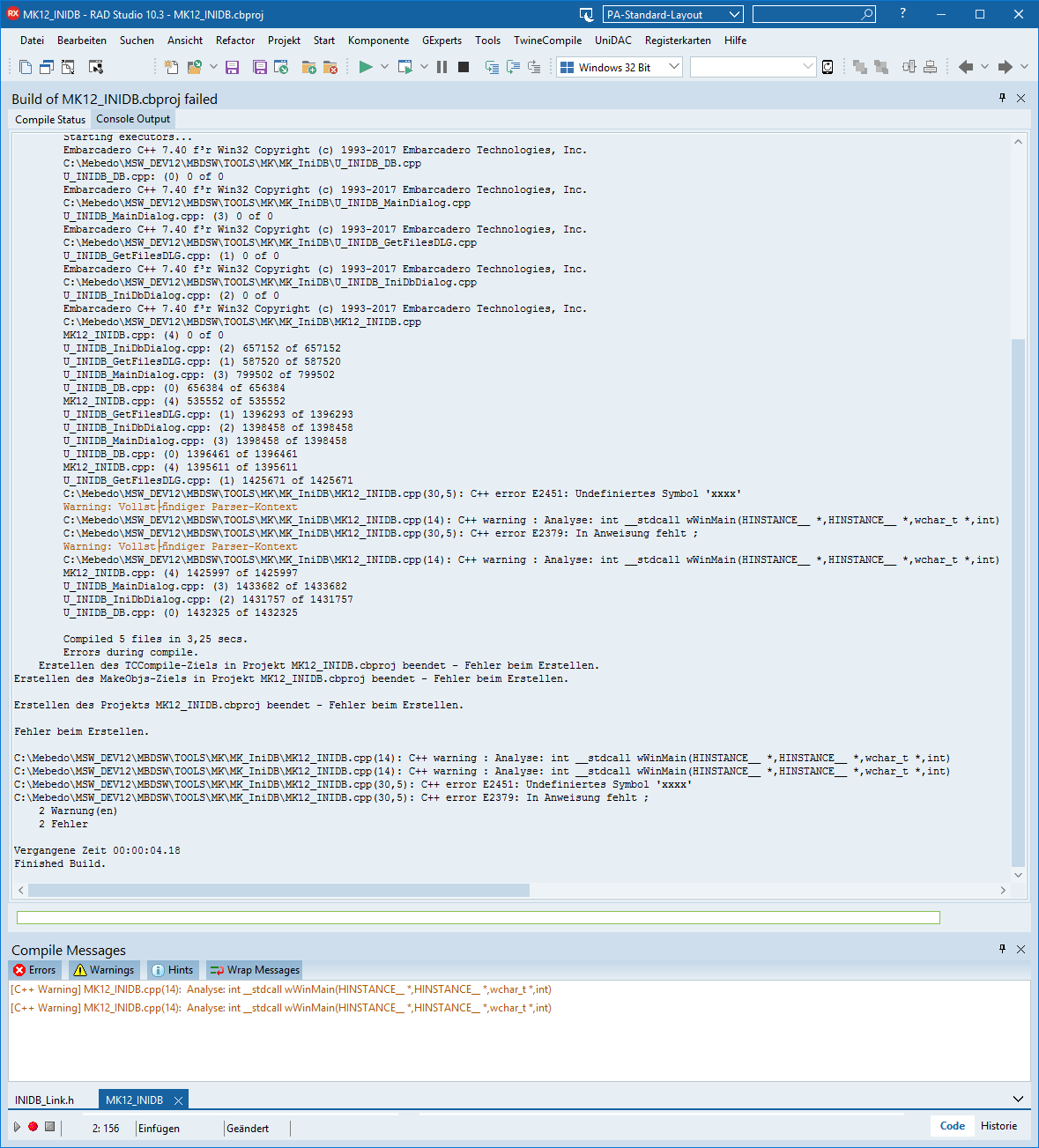Click the green Run button in toolbar
The height and width of the screenshot is (1148, 1039).
[x=366, y=67]
